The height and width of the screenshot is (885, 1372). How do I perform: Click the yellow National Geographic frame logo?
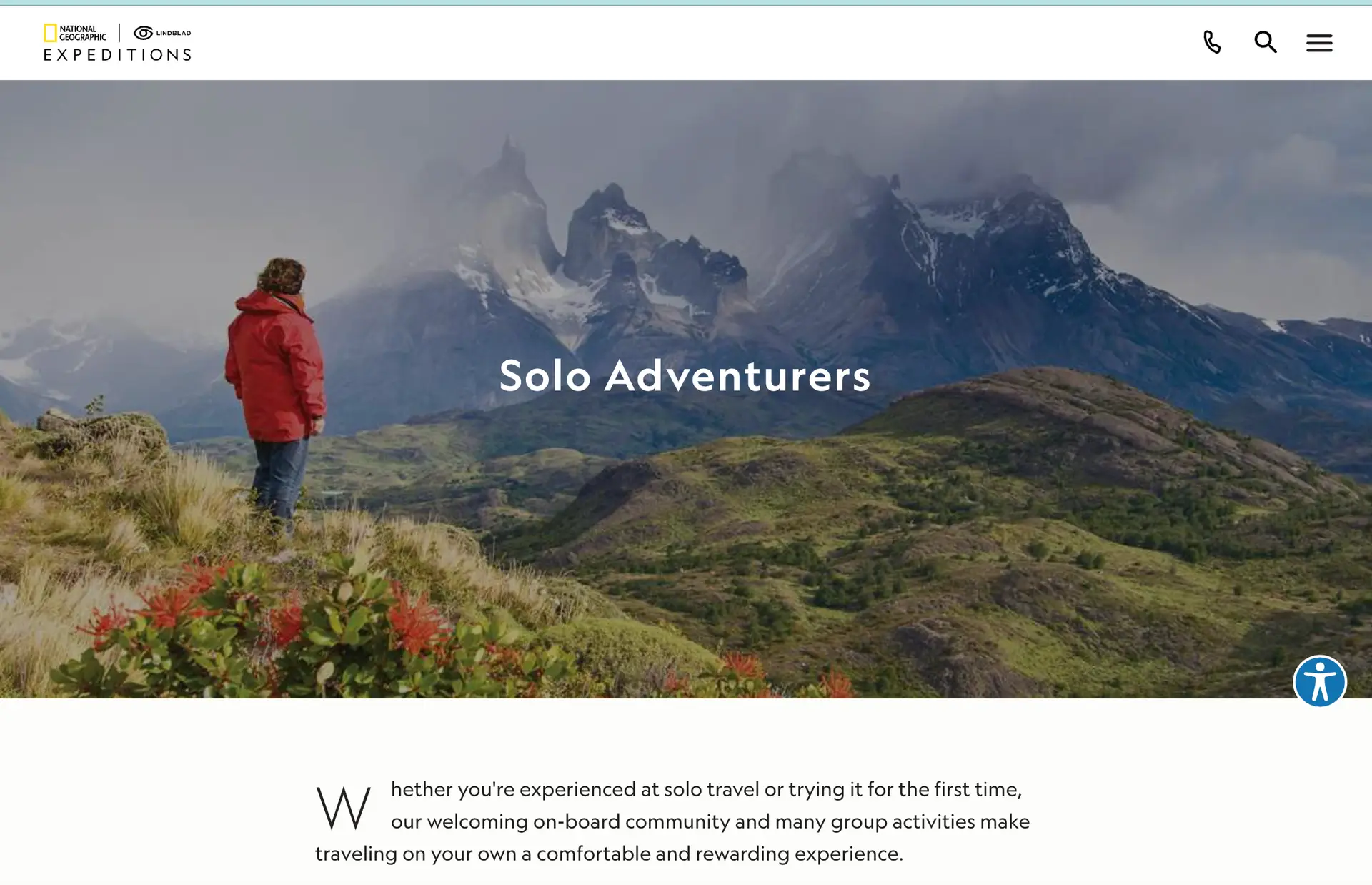[x=50, y=33]
